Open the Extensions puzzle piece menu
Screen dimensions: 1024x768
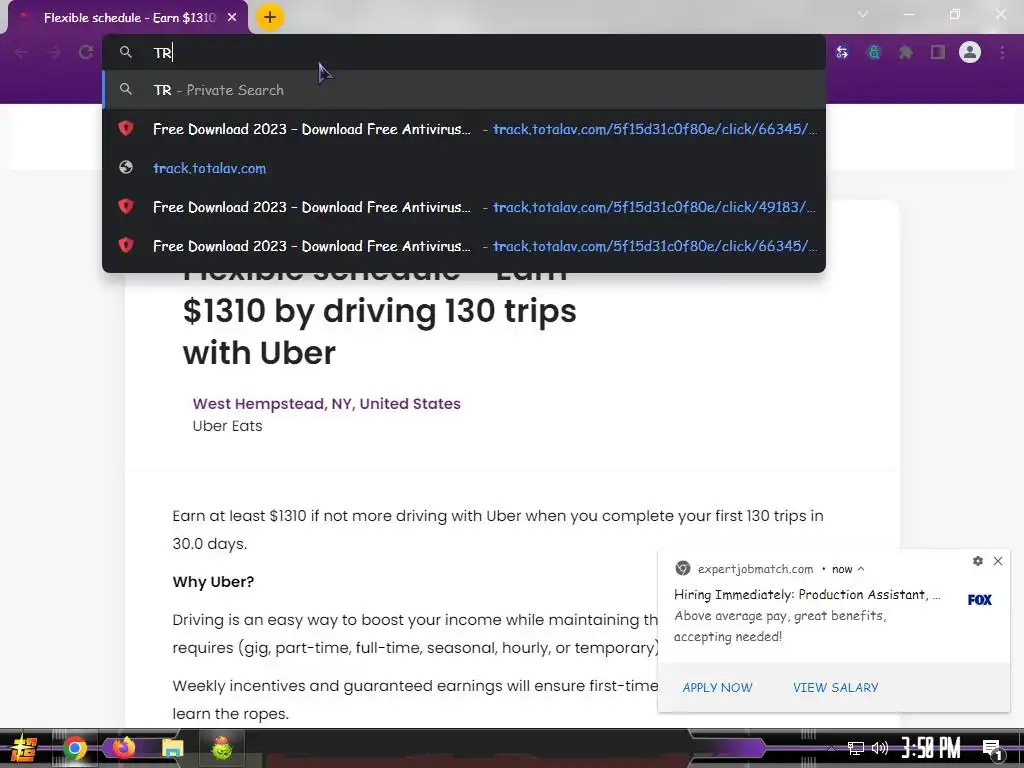click(906, 52)
